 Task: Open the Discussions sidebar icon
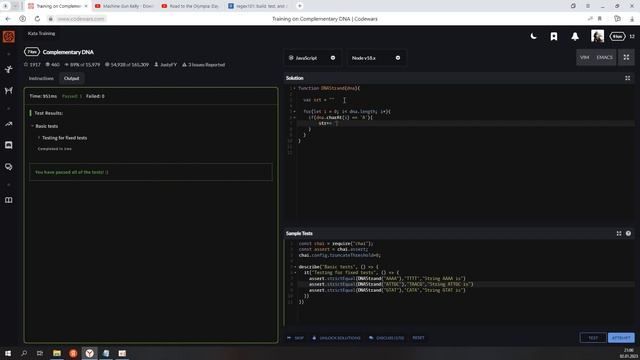pos(9,167)
